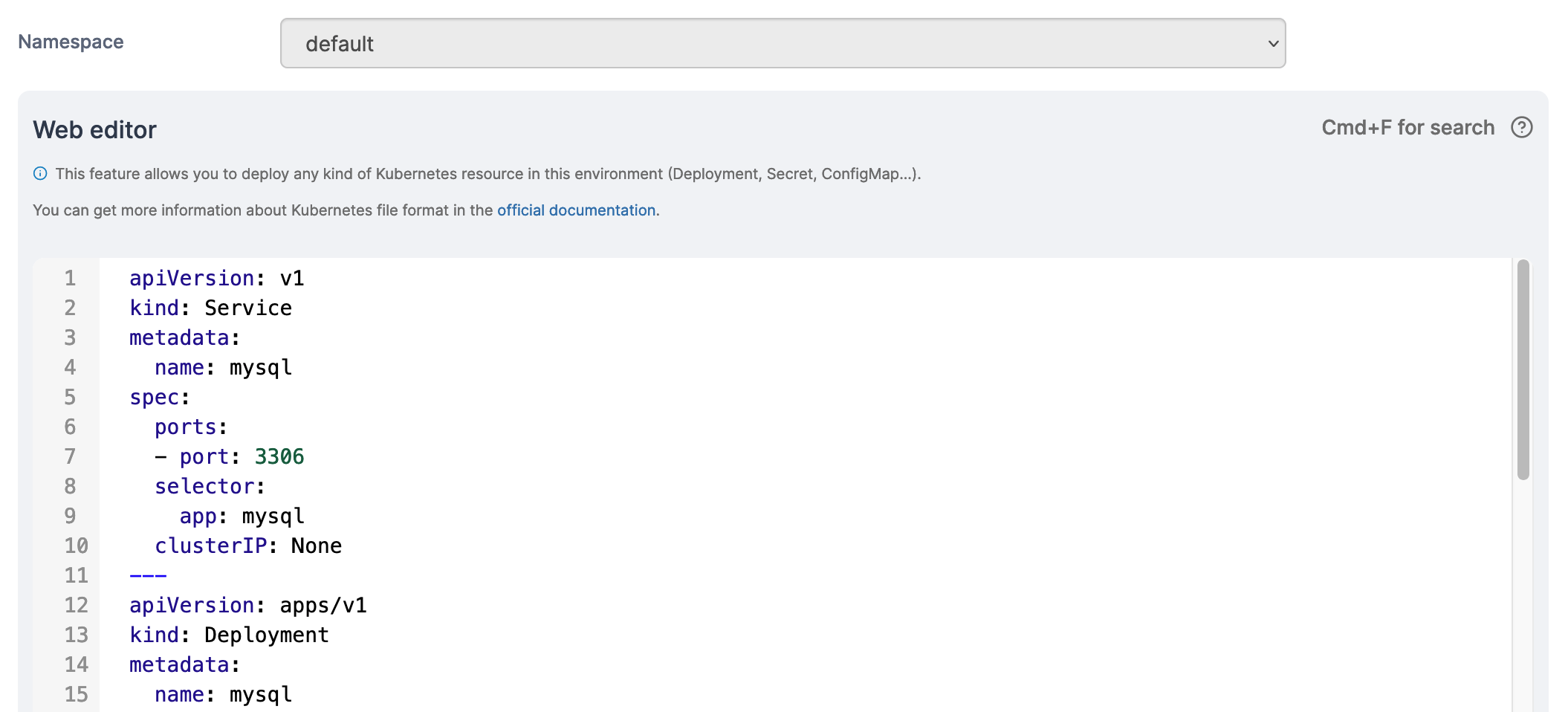Click on port value 3306

tap(279, 456)
